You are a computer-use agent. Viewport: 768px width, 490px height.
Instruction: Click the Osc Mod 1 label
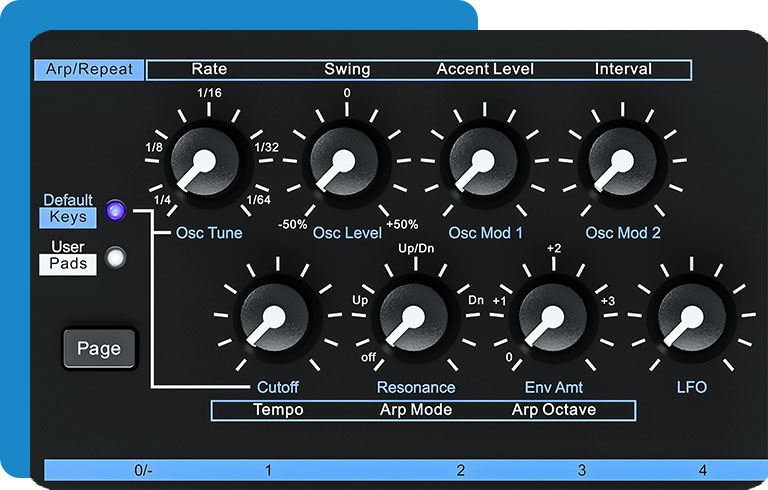click(x=485, y=233)
